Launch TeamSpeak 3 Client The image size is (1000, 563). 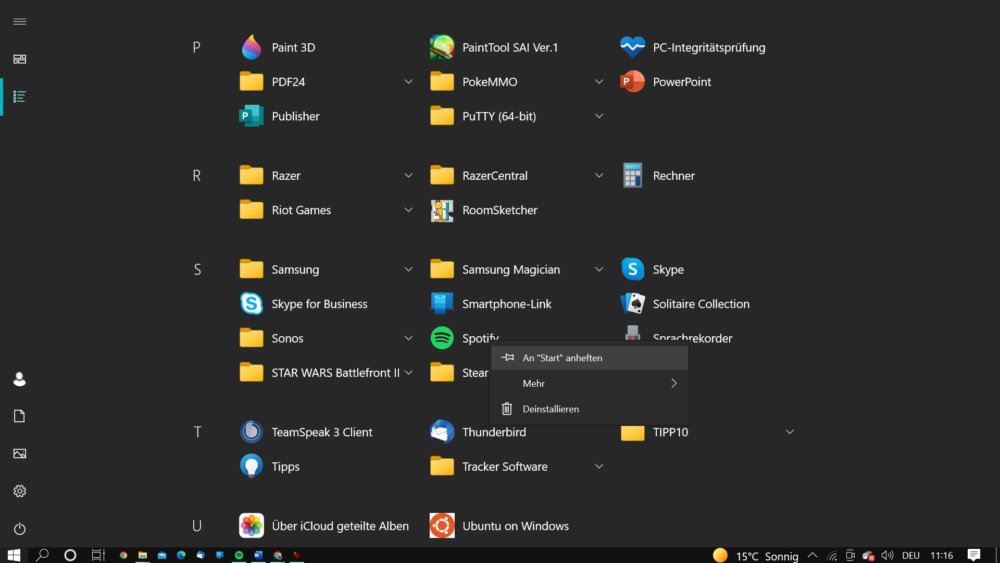pos(305,432)
